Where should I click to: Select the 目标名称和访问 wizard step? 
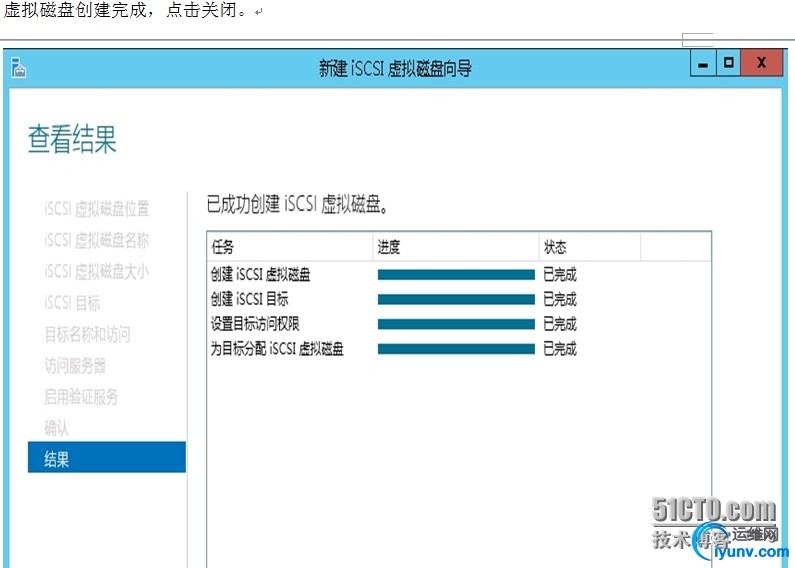[87, 334]
